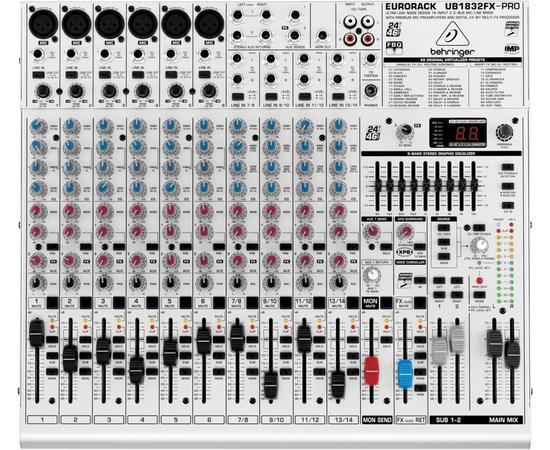
Task: Click the FX aux send 2 jack
Action: (295, 35)
